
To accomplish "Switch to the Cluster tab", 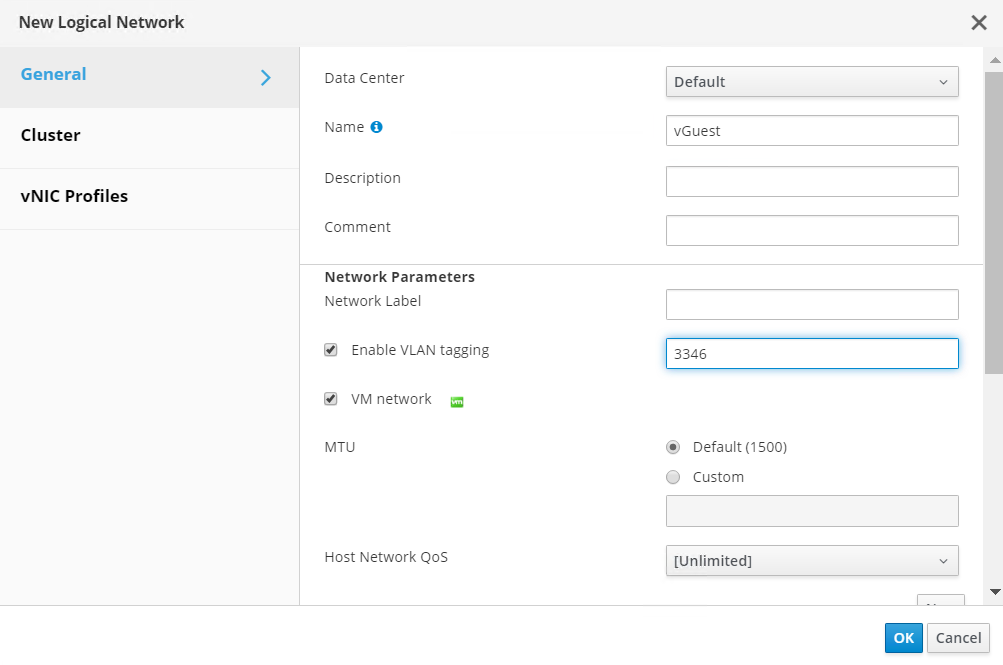I will coord(51,135).
